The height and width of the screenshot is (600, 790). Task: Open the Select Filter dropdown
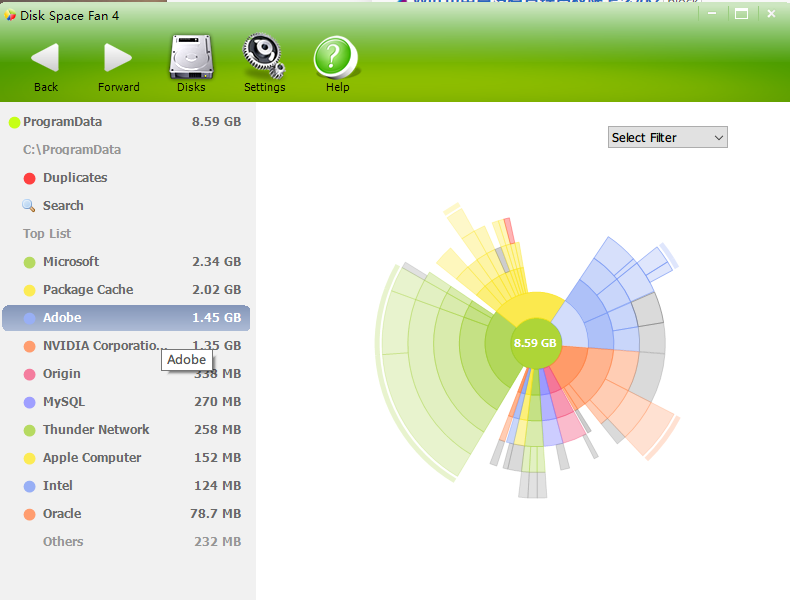[667, 138]
